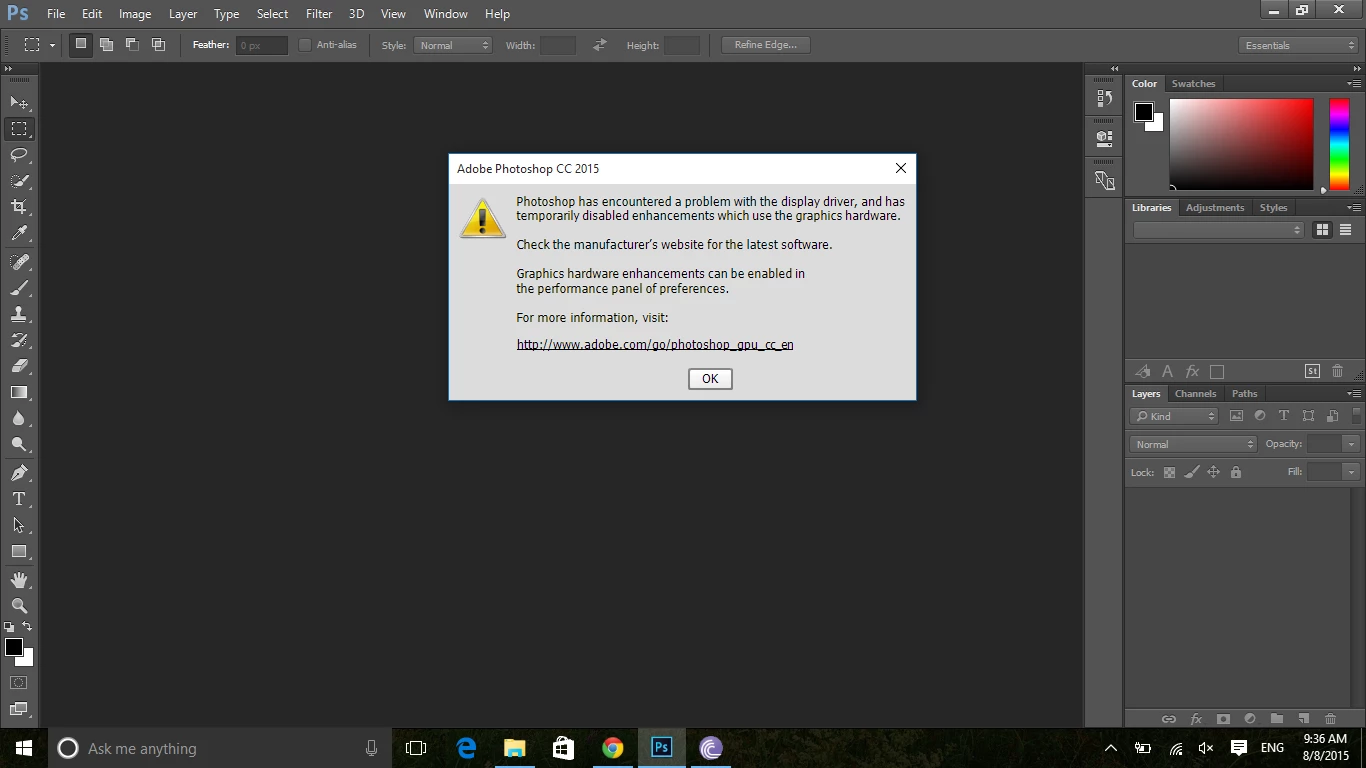The image size is (1366, 768).
Task: Open the File menu
Action: pos(56,14)
